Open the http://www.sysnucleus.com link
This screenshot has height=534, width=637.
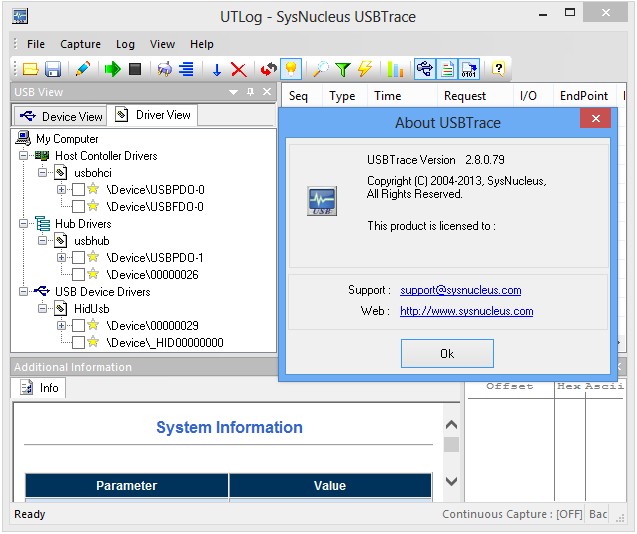coord(467,311)
